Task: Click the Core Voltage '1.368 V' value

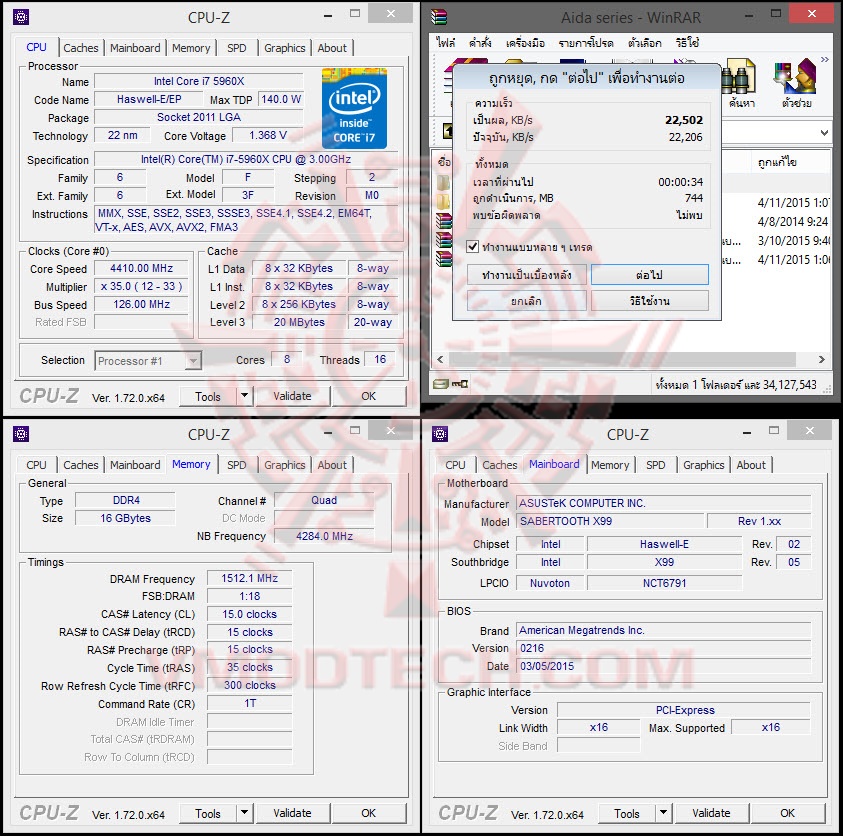Action: coord(268,135)
